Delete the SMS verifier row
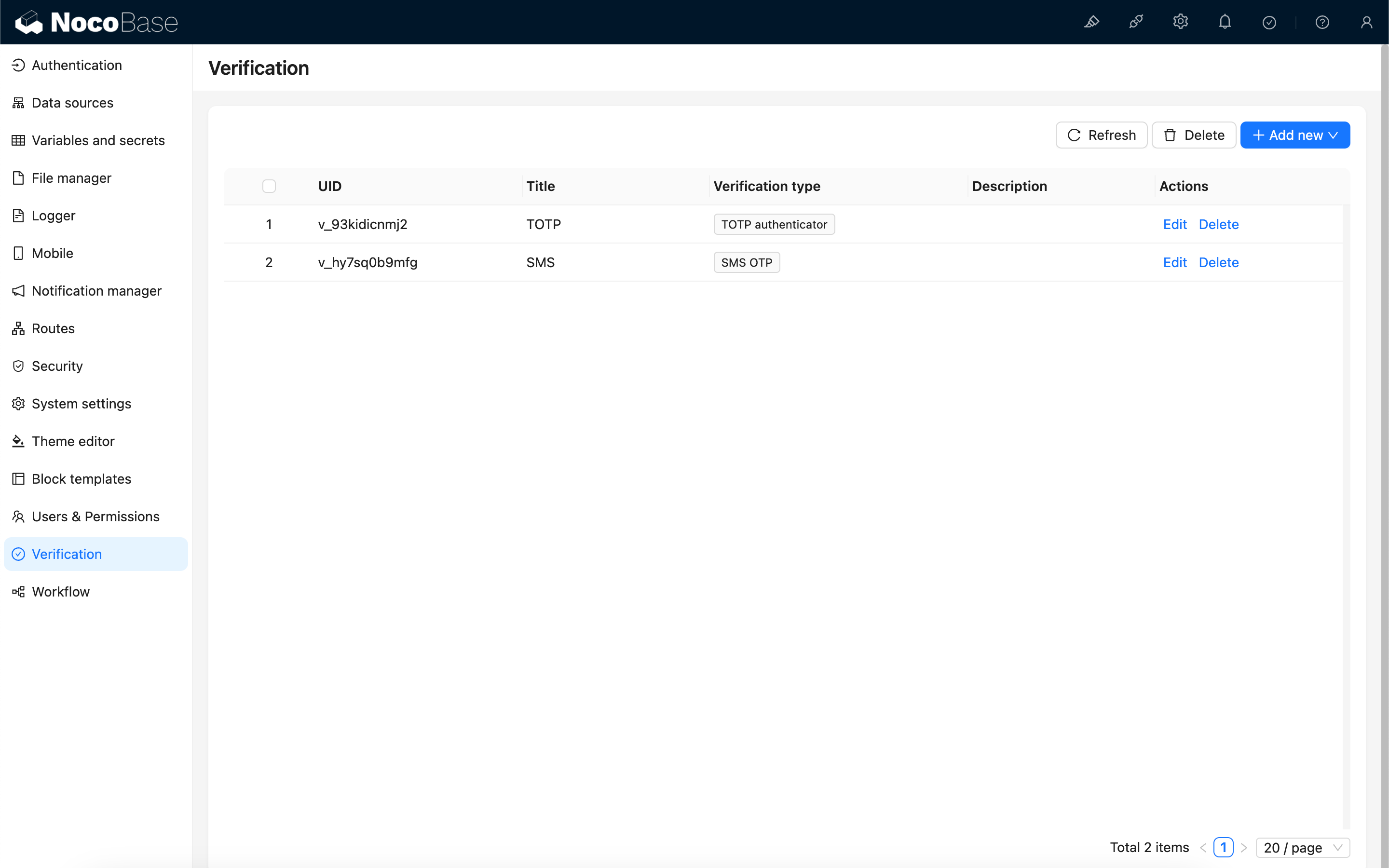Viewport: 1389px width, 868px height. pos(1219,262)
